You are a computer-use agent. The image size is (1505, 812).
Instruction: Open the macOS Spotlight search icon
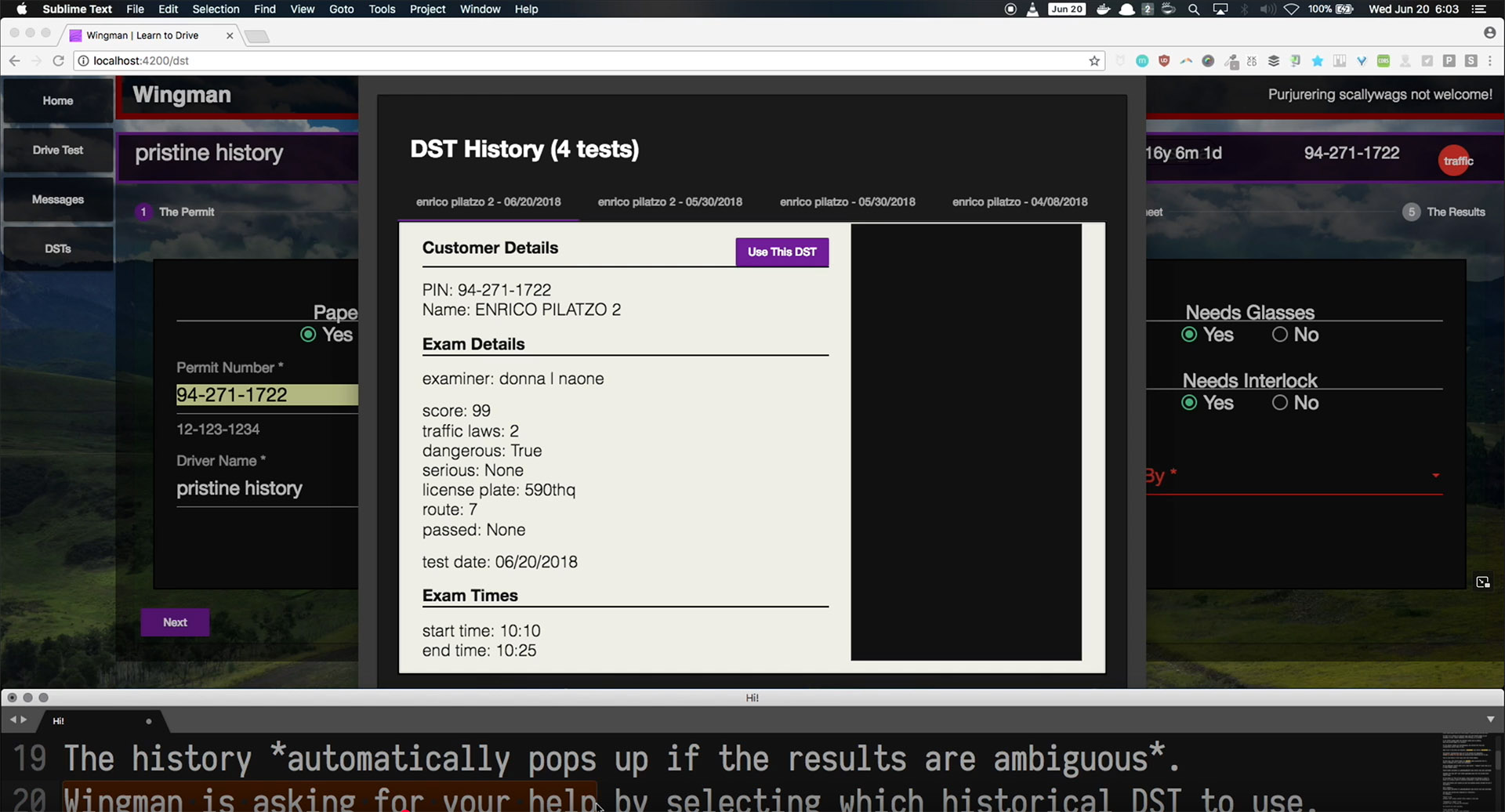click(1193, 9)
